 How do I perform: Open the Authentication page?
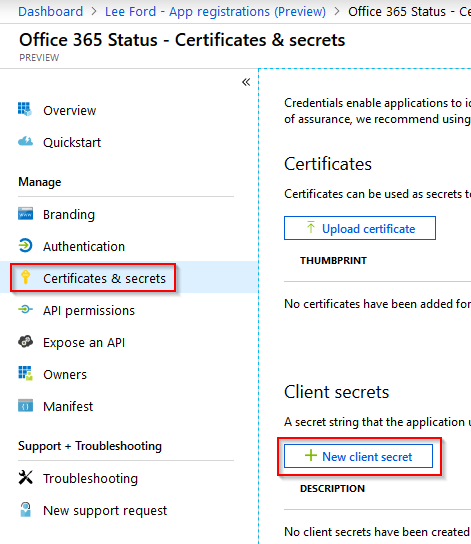84,246
